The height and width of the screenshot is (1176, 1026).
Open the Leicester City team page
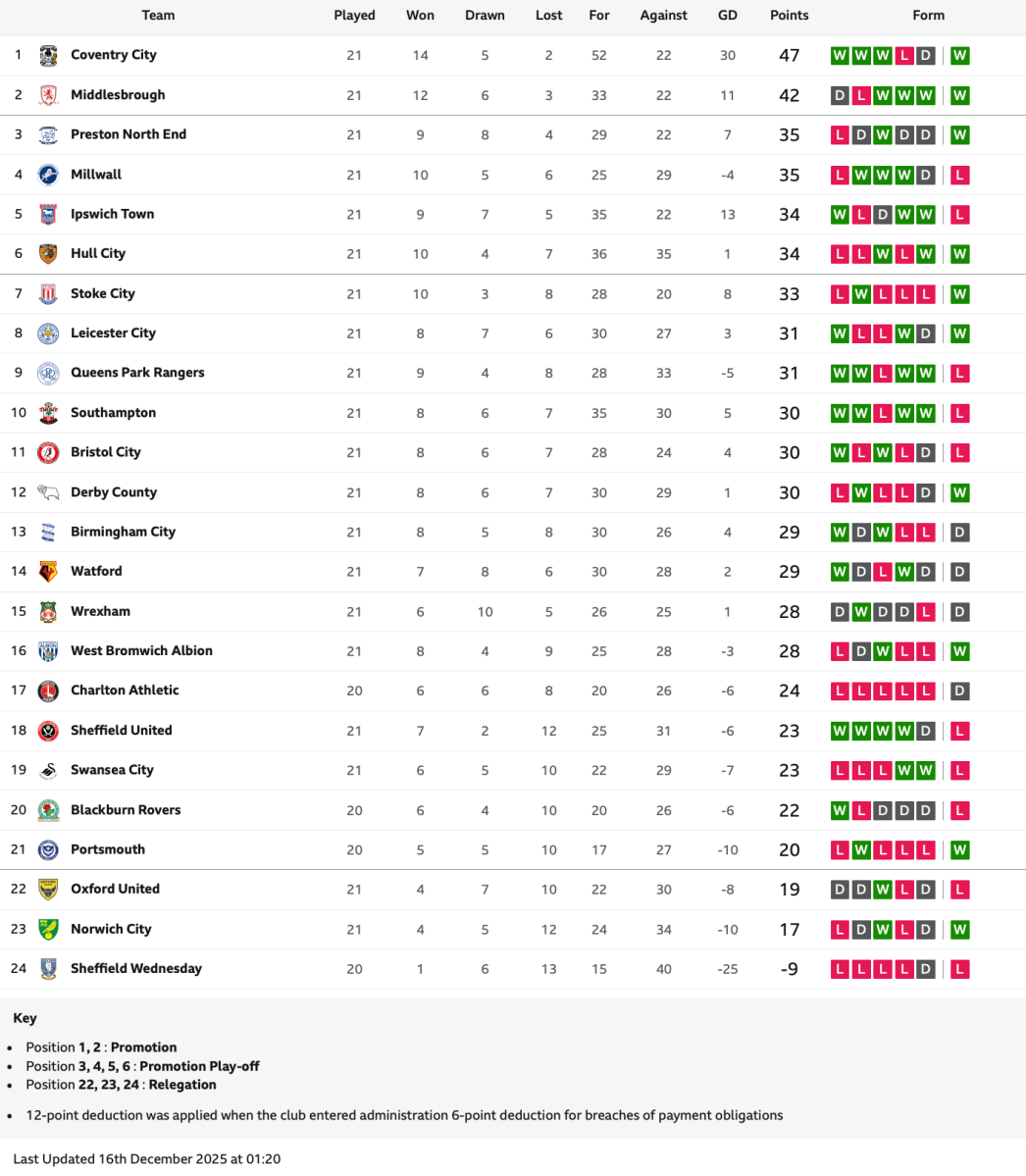coord(113,333)
